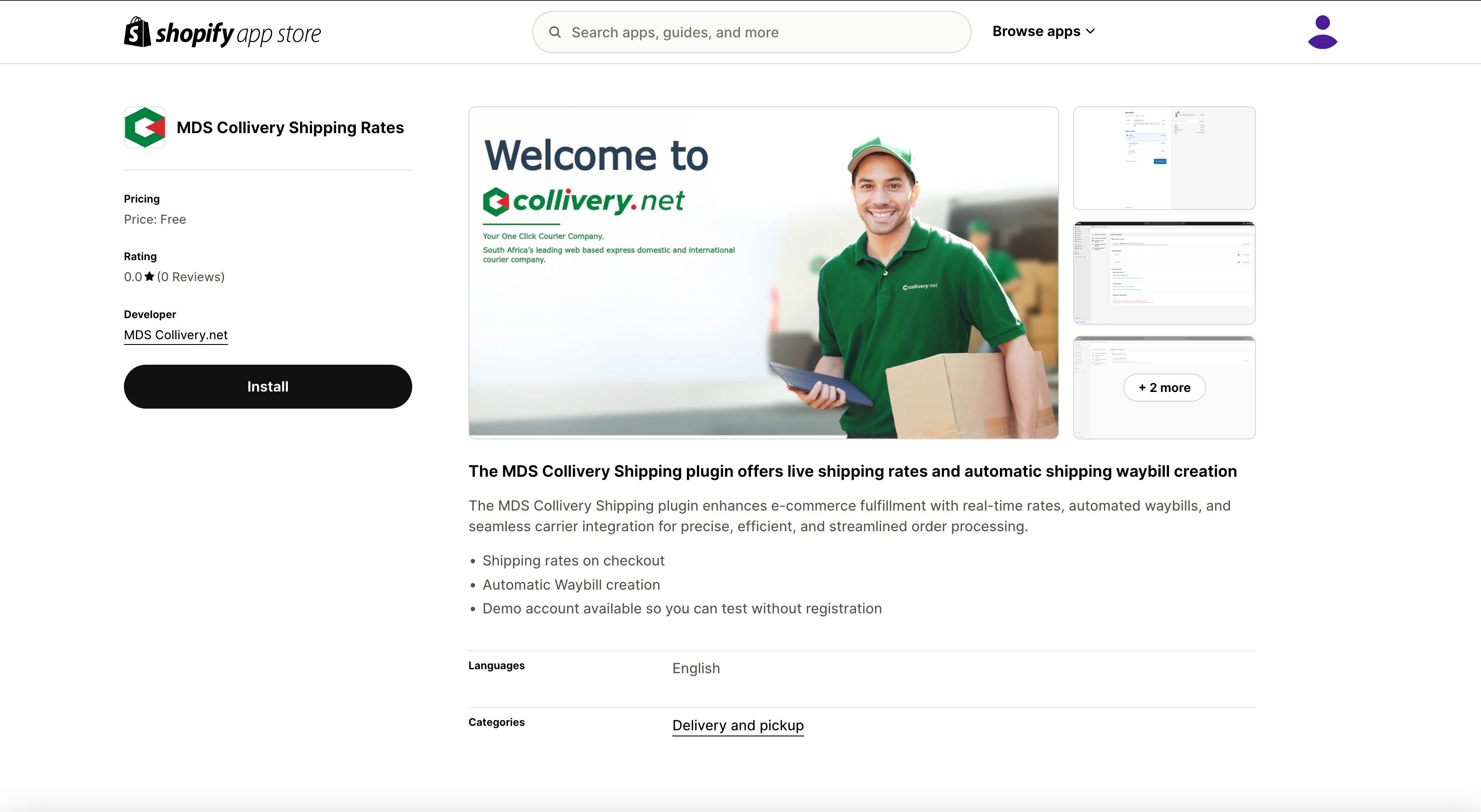
Task: Click the (0 Reviews) text
Action: (x=191, y=277)
